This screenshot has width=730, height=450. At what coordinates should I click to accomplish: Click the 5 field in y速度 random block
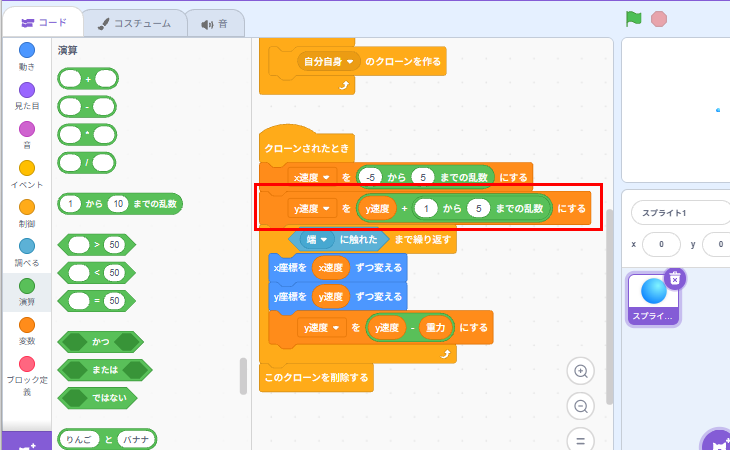click(x=478, y=208)
